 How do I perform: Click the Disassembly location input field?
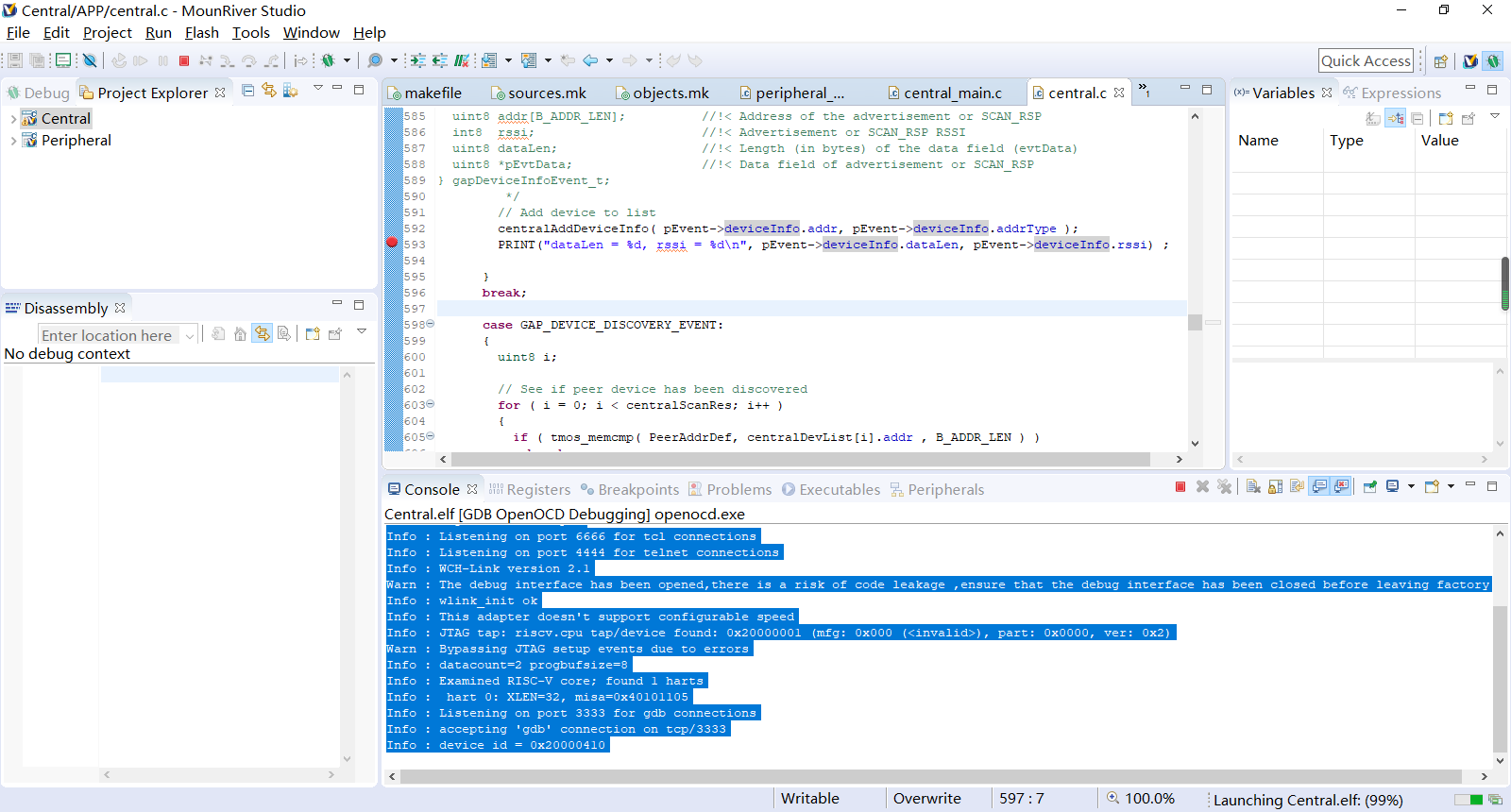[x=110, y=335]
